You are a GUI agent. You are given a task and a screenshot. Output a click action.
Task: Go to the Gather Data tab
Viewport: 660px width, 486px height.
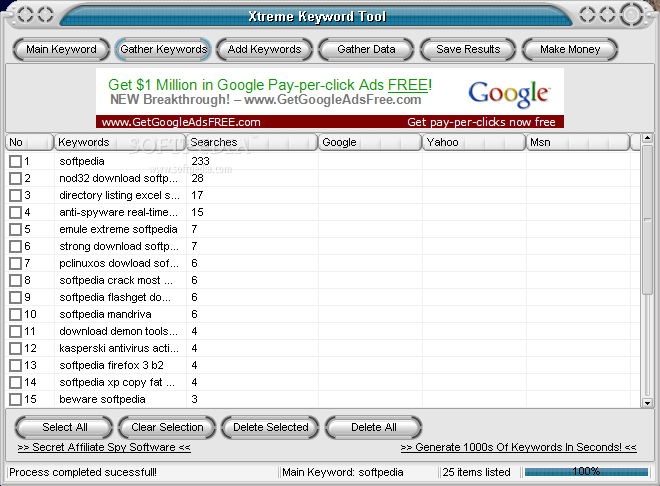click(366, 50)
